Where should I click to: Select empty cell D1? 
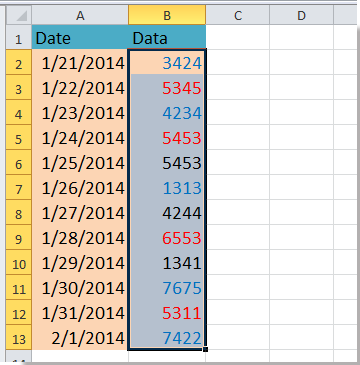point(301,37)
